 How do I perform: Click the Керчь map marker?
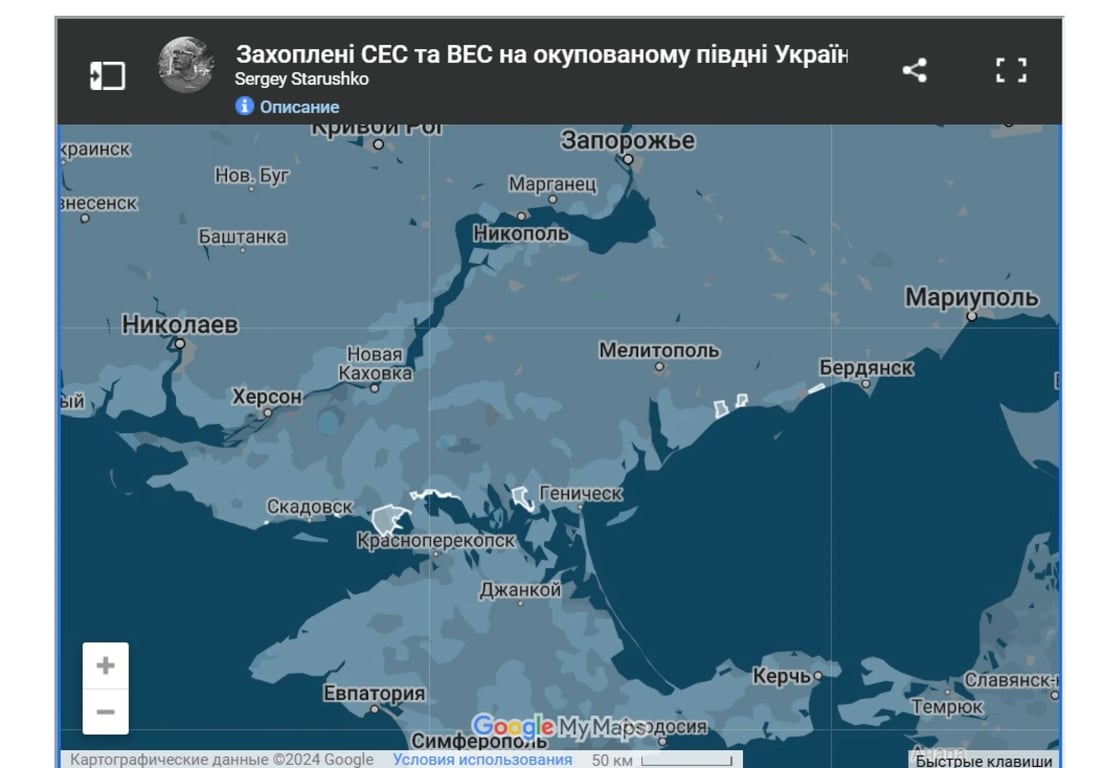[x=818, y=674]
